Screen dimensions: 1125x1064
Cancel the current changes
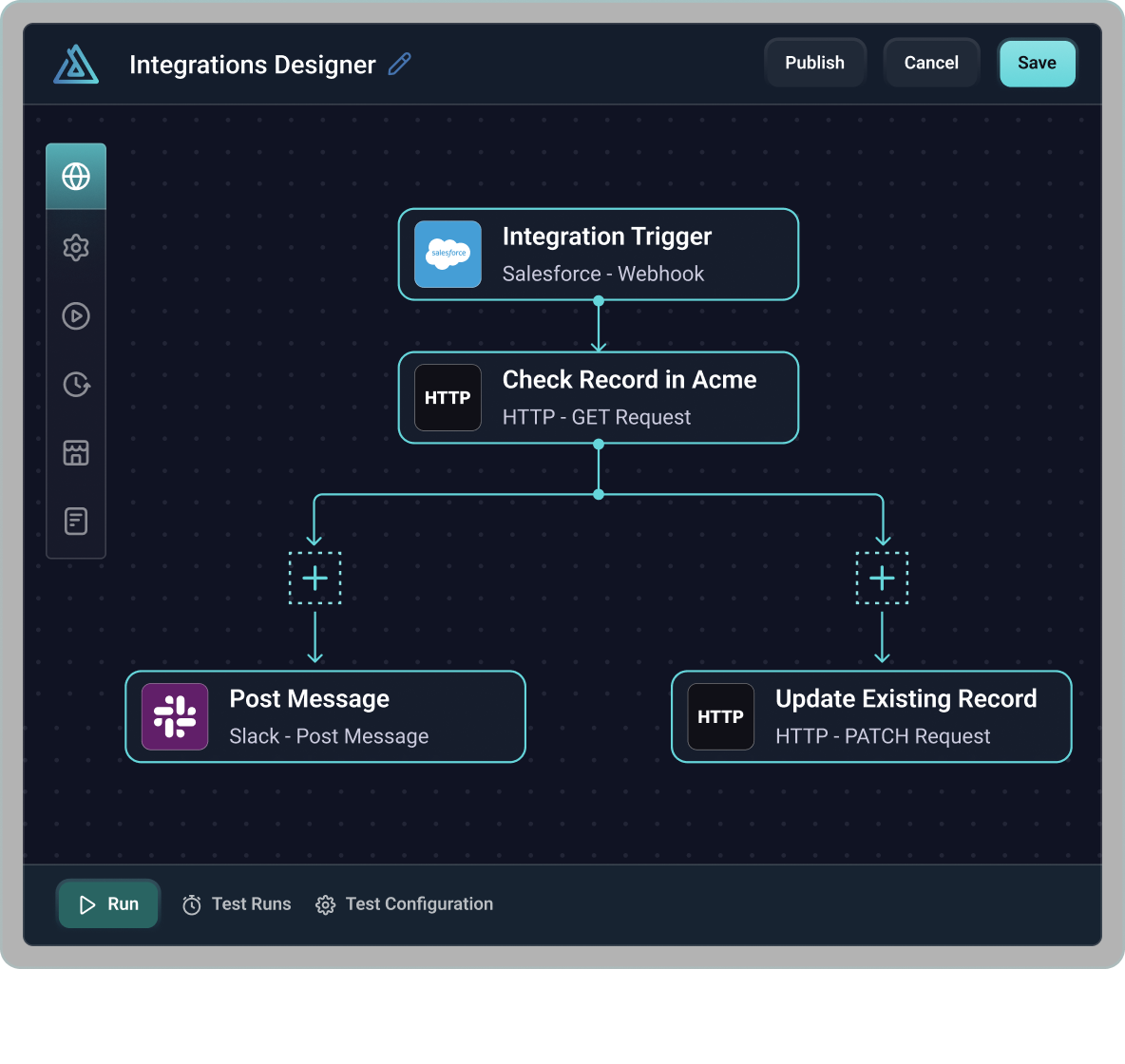[931, 62]
